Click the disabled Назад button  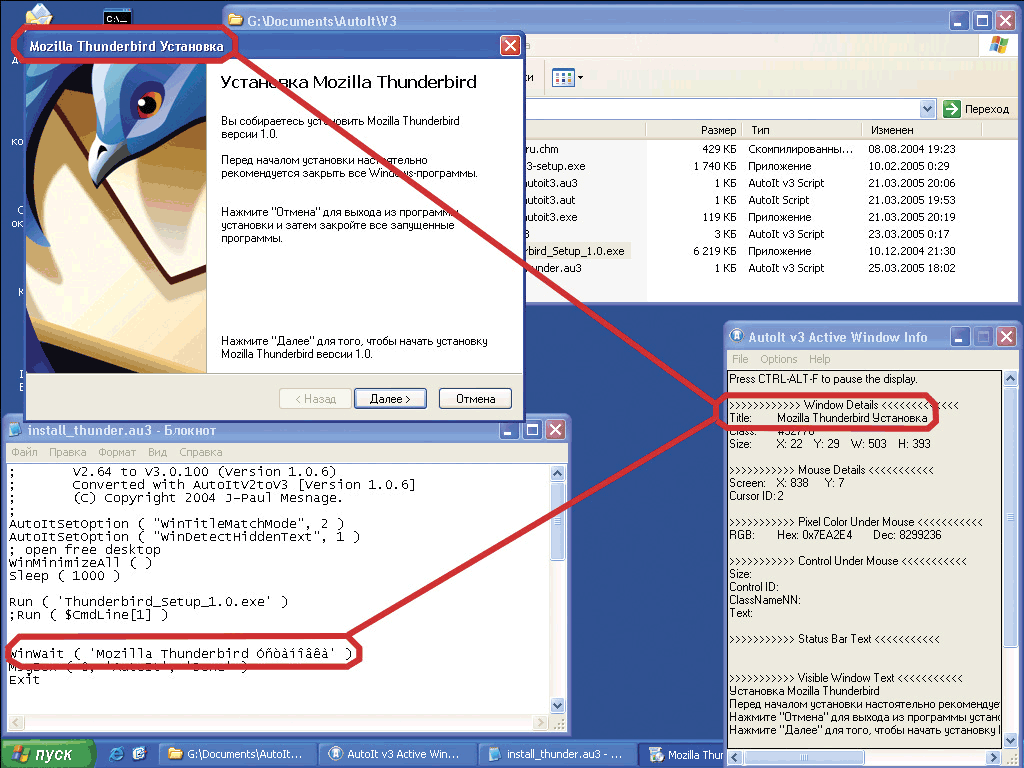click(x=315, y=398)
